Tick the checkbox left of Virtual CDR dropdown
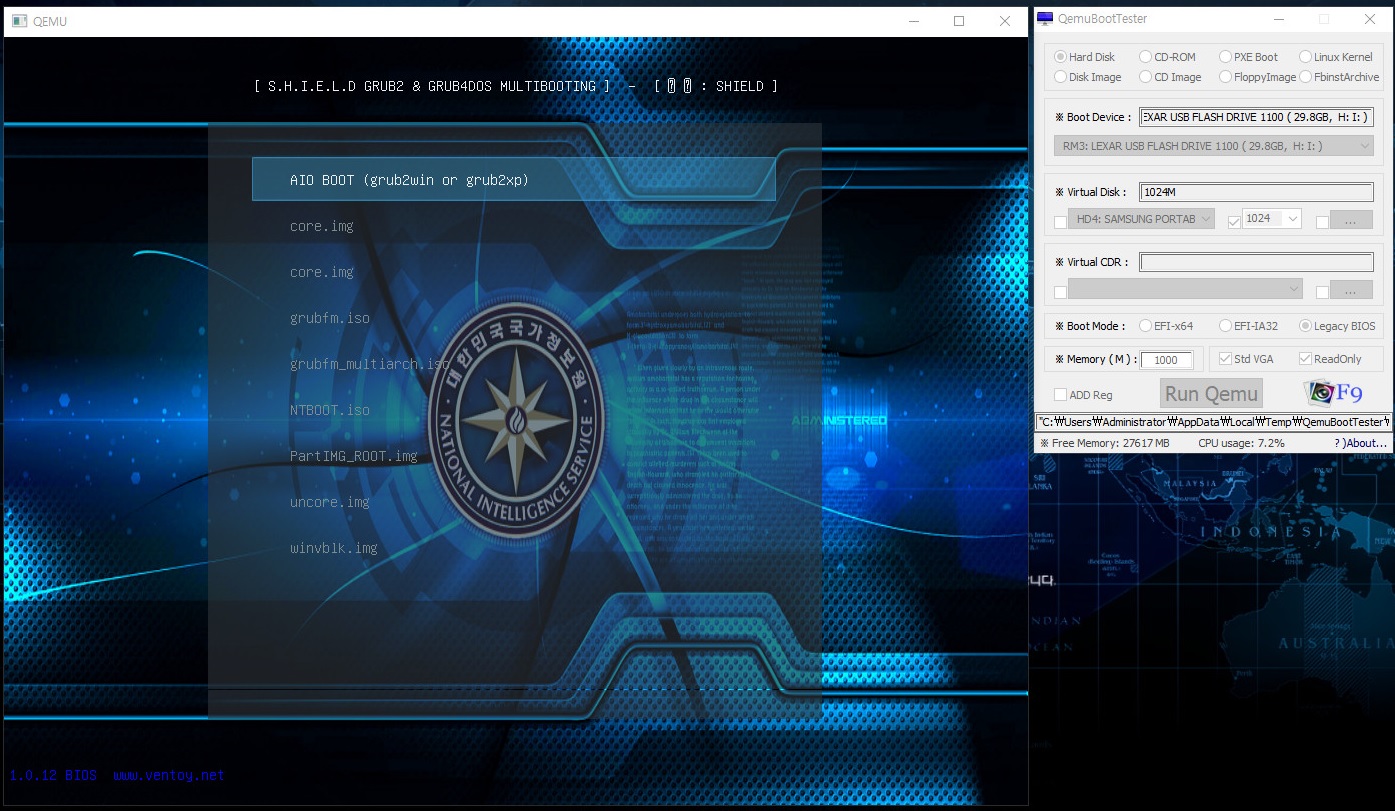The height and width of the screenshot is (811, 1395). (1060, 292)
